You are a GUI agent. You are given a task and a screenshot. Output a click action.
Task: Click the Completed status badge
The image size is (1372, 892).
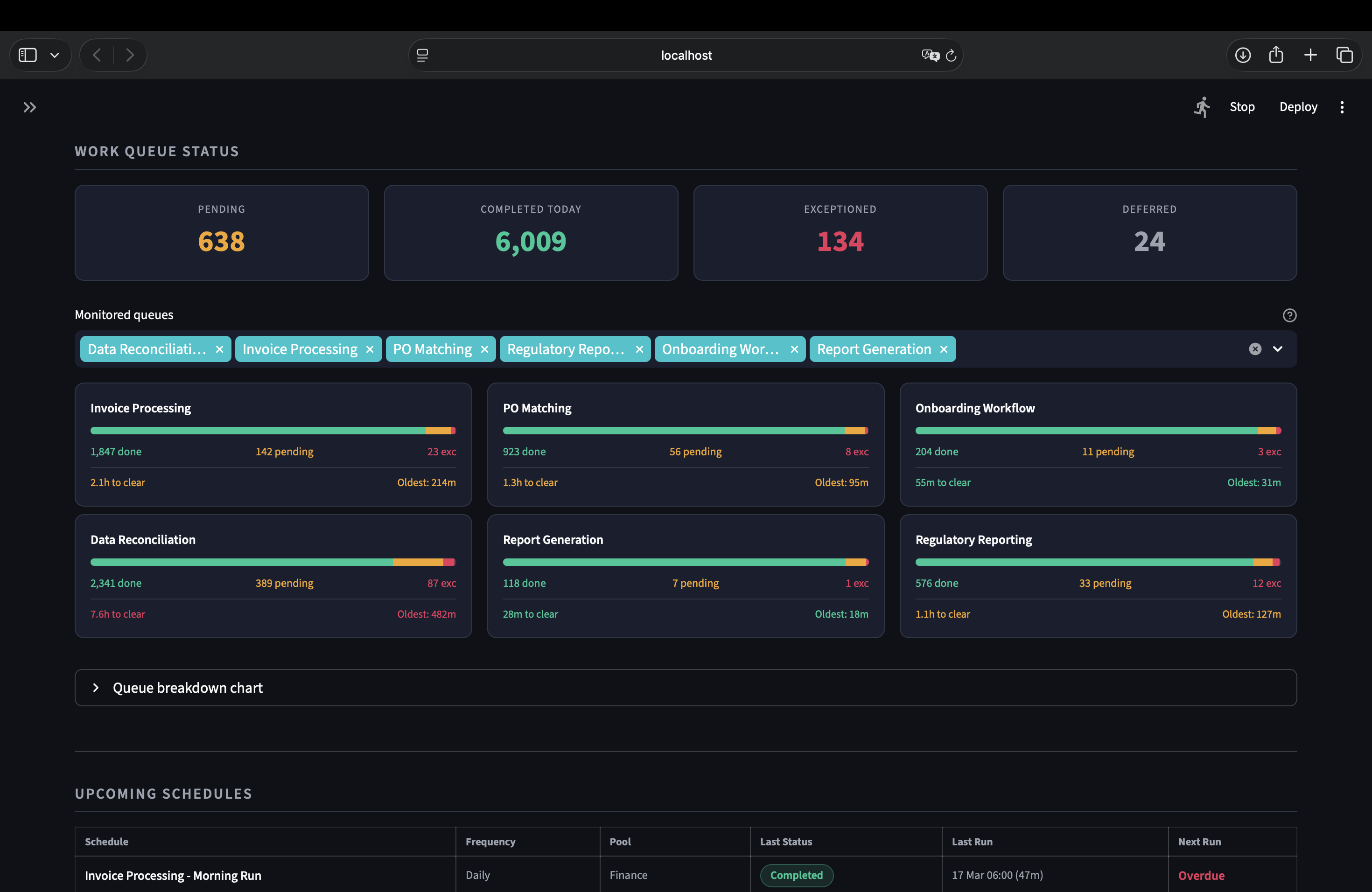[x=797, y=875]
